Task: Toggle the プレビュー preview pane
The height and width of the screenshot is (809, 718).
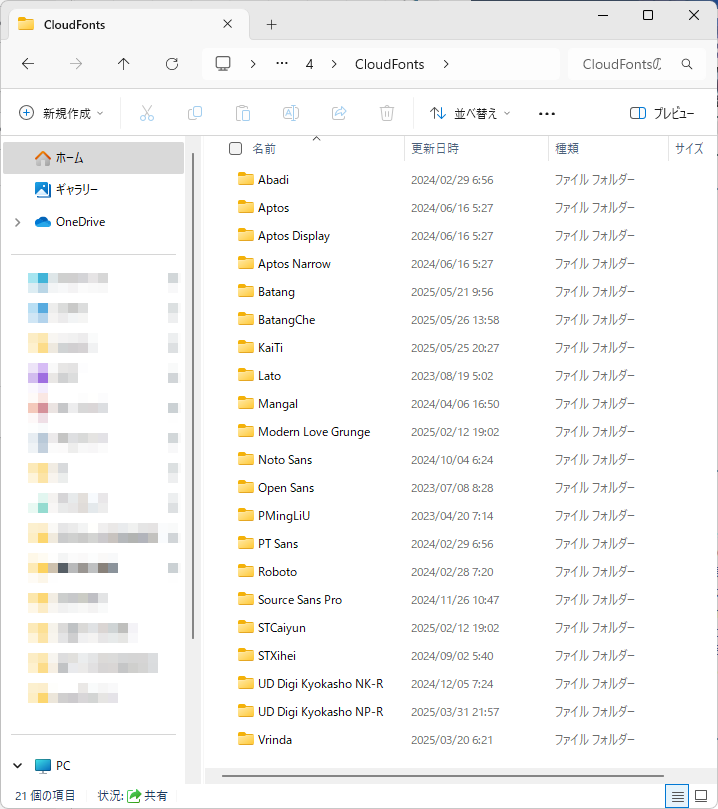Action: pos(662,113)
